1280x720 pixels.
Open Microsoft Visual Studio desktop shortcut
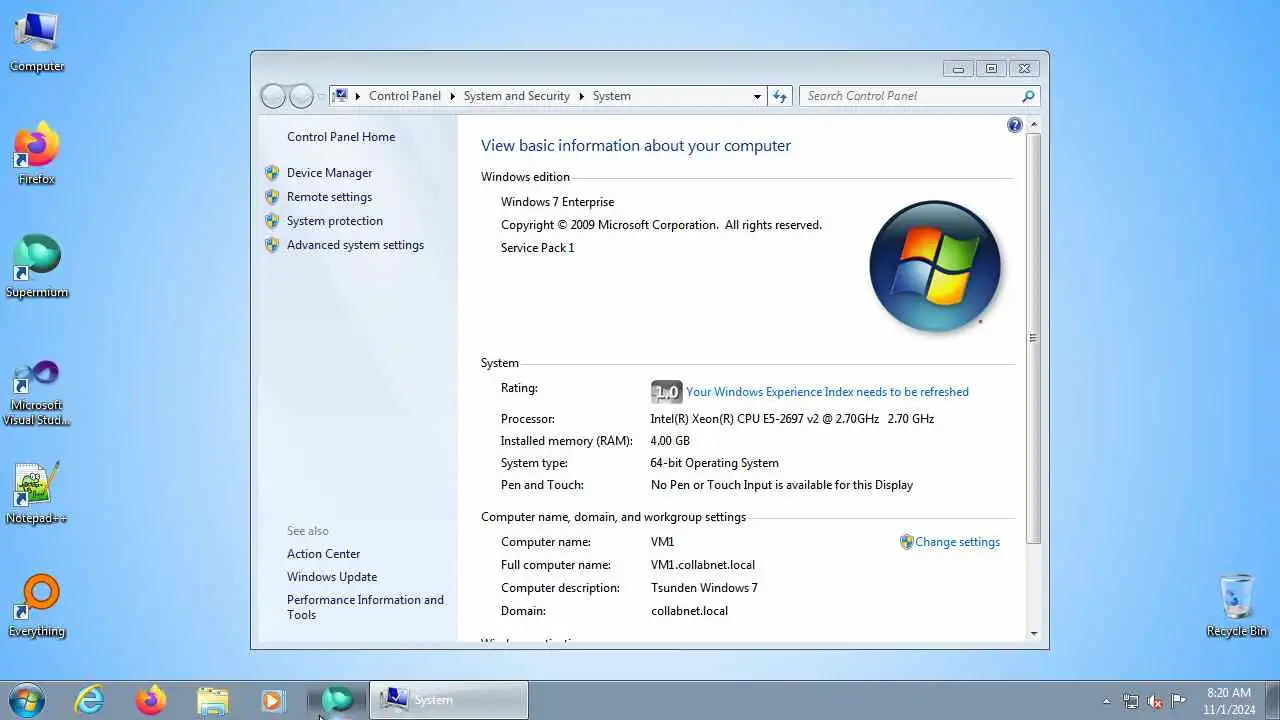coord(37,392)
